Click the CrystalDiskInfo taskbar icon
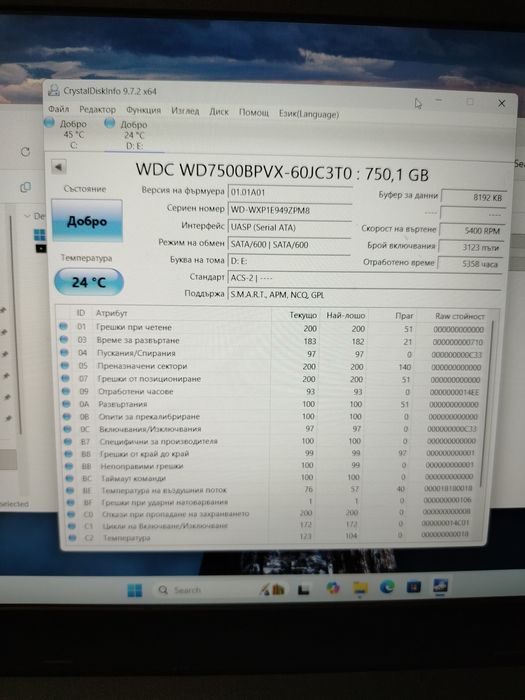Screen dimensions: 525x700 tap(441, 586)
